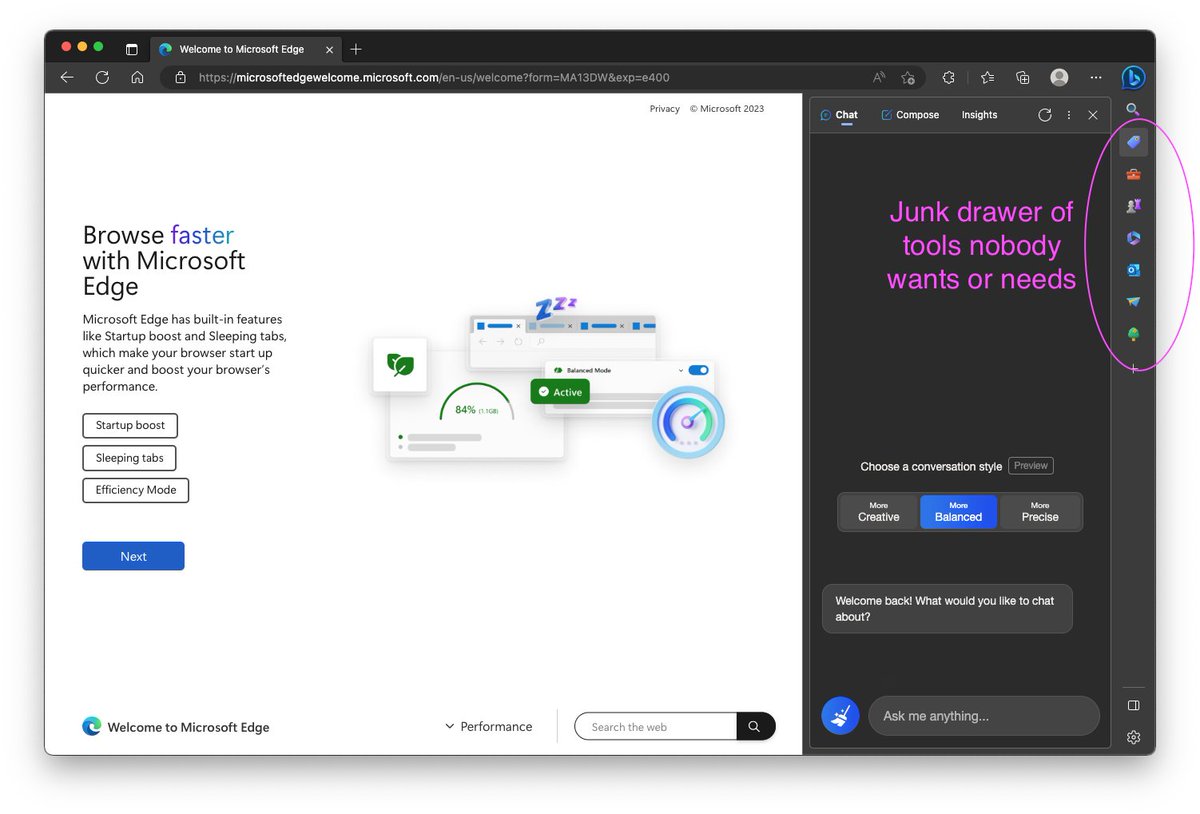Open the Drop paper plane sidebar icon
This screenshot has height=814, width=1200.
1133,302
